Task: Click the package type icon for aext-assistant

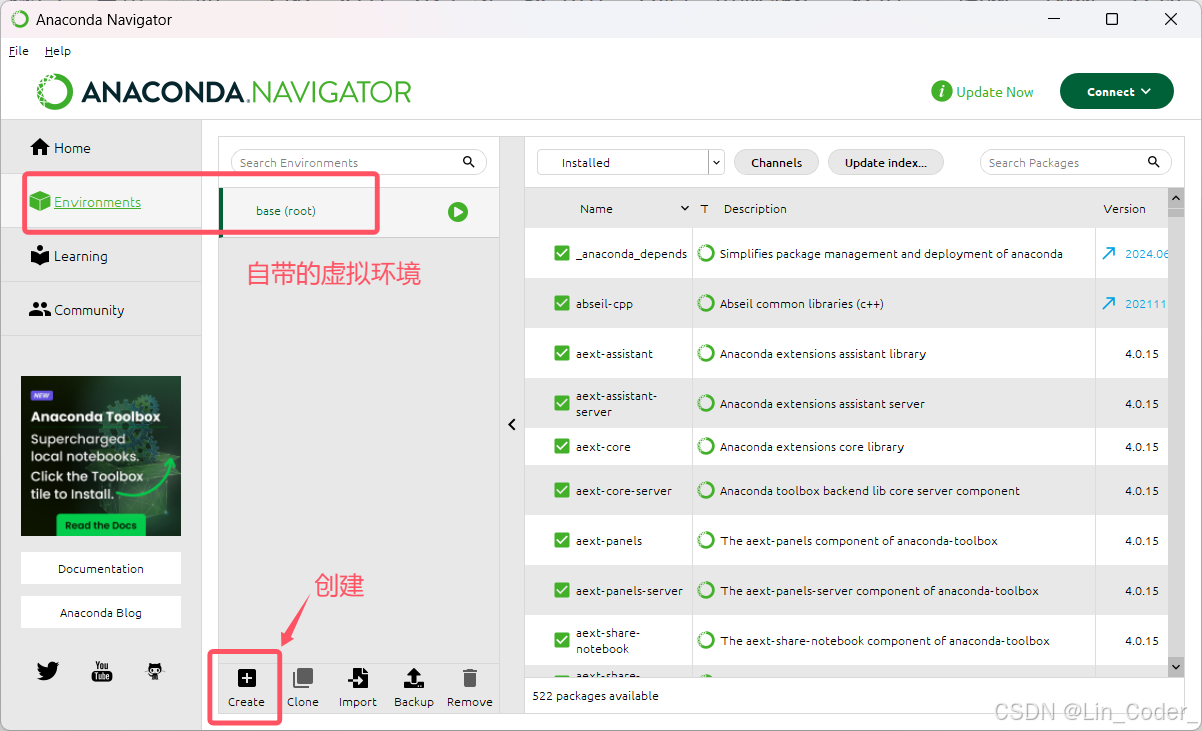Action: pos(706,354)
